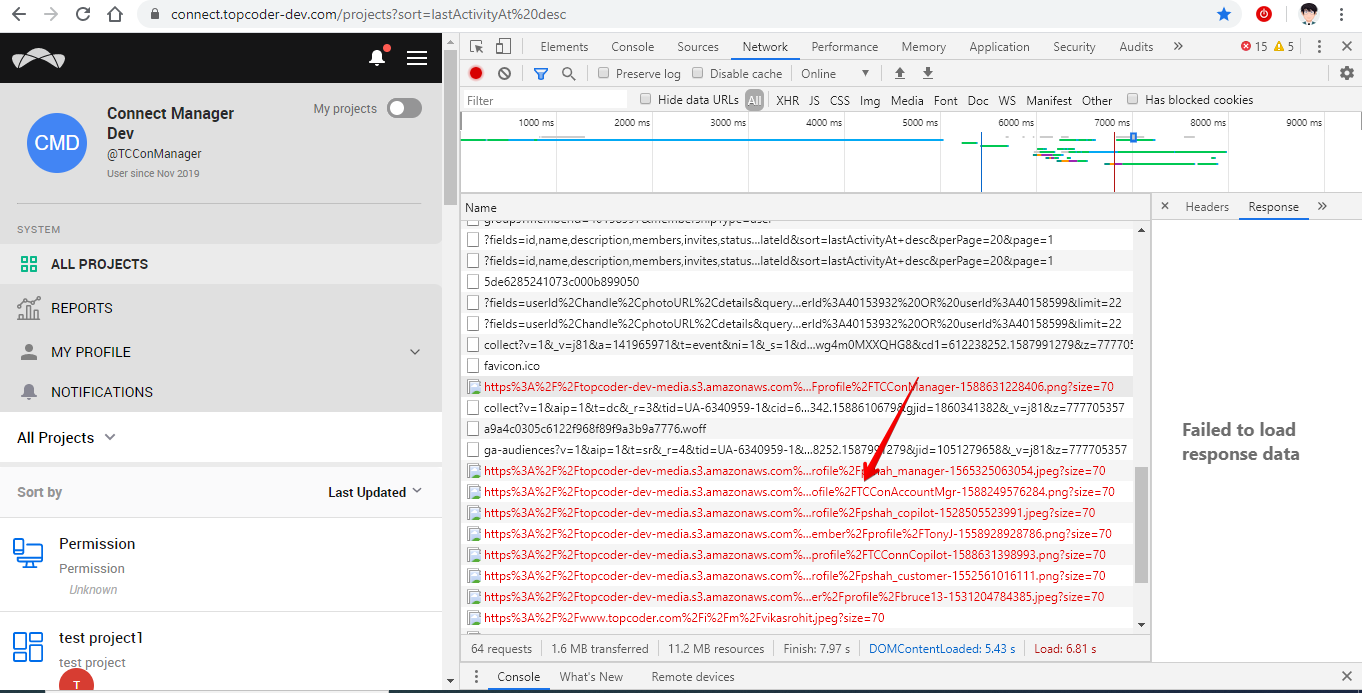1362x693 pixels.
Task: Open the Connect notifications bell
Action: 377,58
